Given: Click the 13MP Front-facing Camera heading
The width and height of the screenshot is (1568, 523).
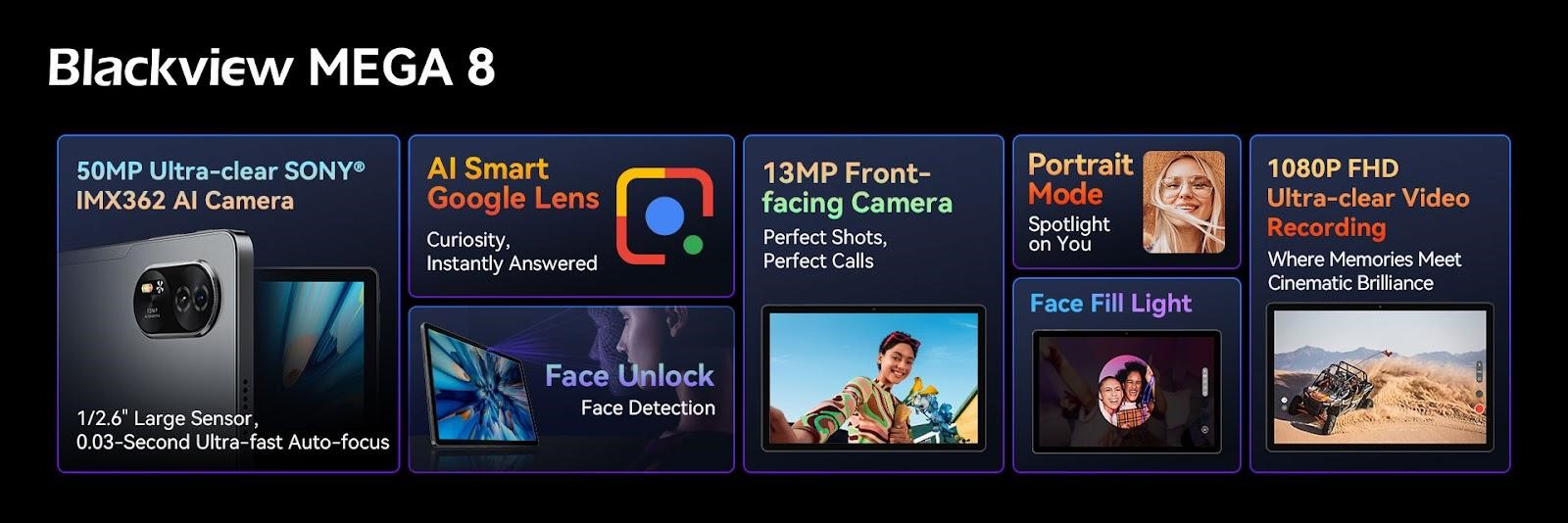Looking at the screenshot, I should point(857,188).
